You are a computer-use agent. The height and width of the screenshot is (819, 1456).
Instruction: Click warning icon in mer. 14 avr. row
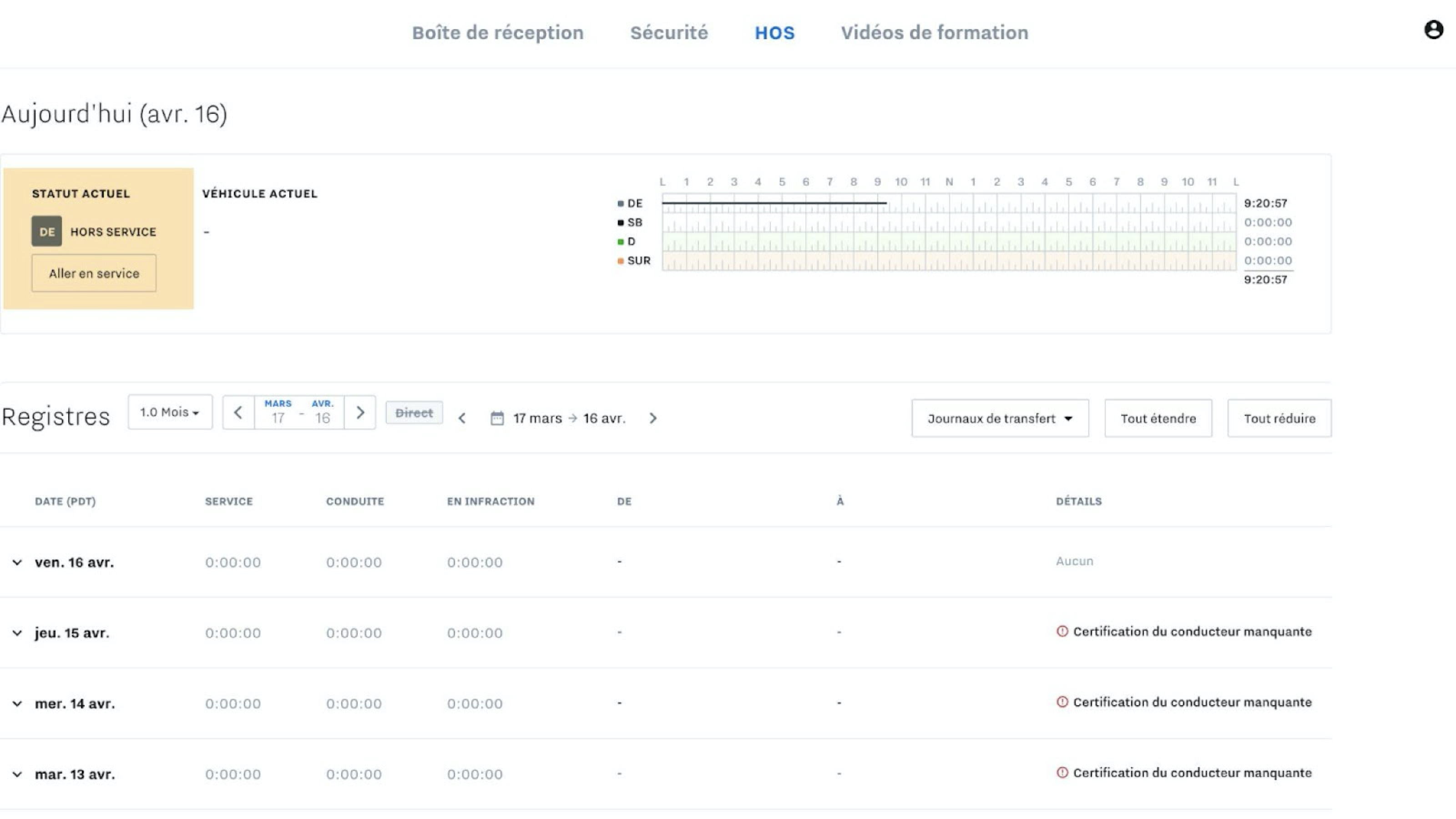tap(1062, 702)
